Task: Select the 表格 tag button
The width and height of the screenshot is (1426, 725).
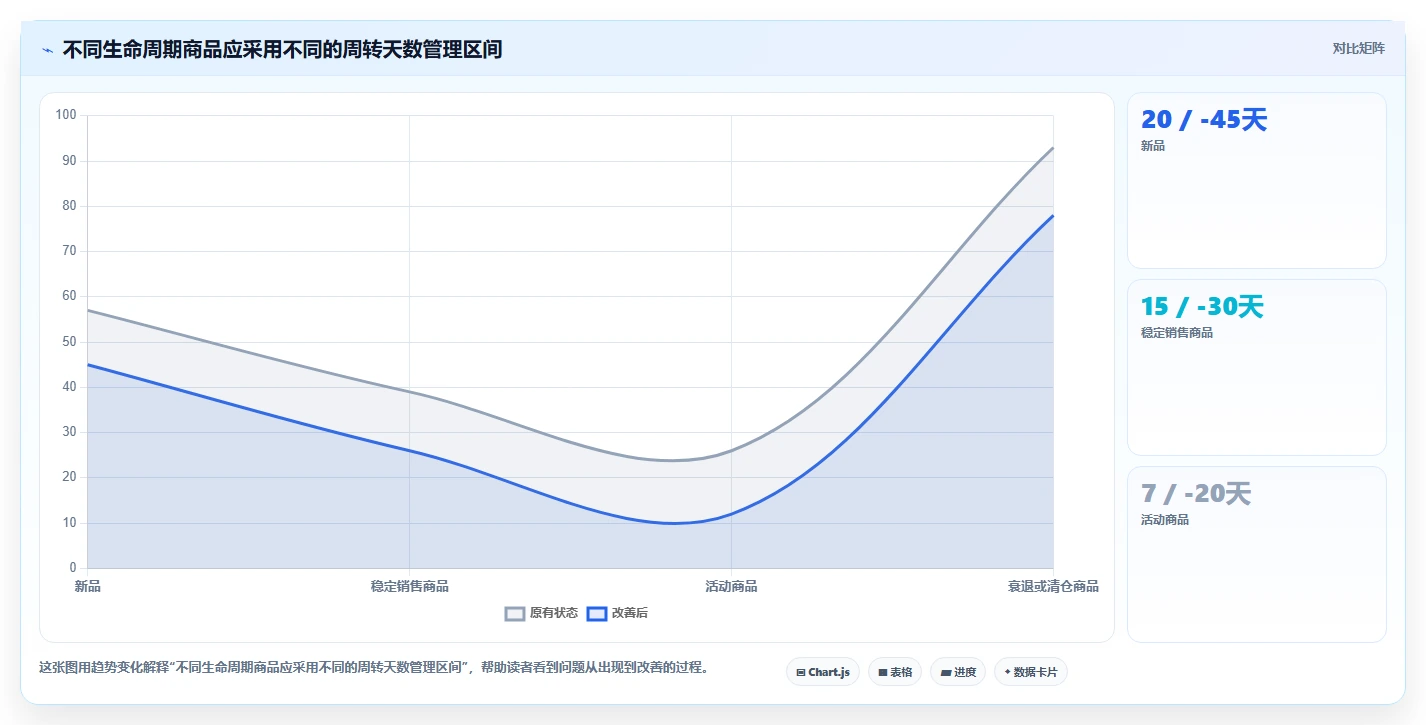Action: click(895, 672)
